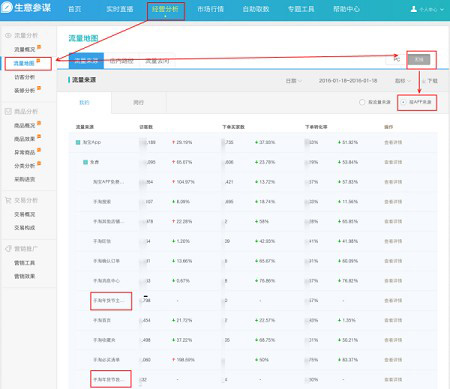
Task: Click the 手淘消息中心 source name
Action: click(106, 281)
